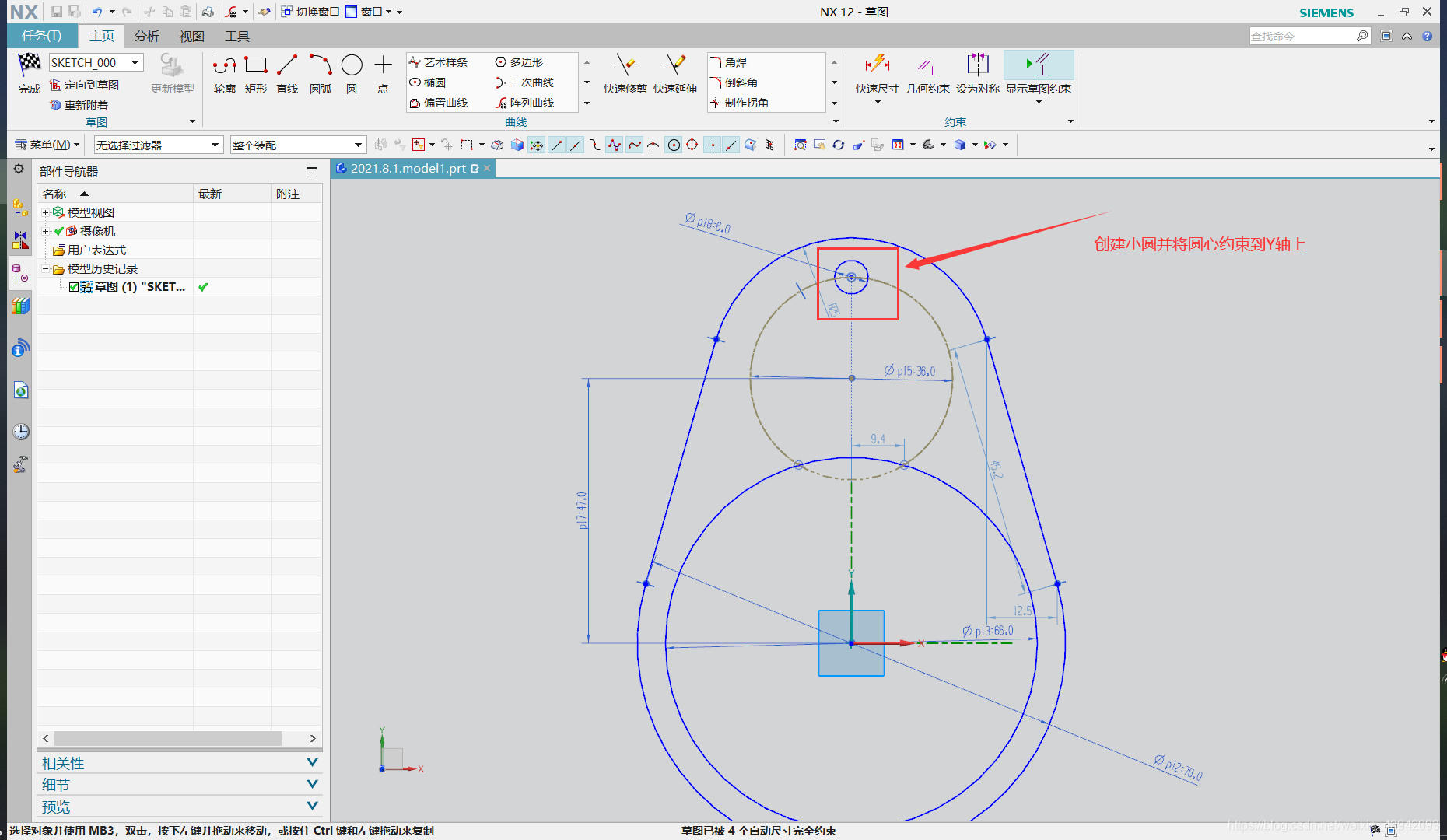Click Reattach (重新附着) sketch command
Image resolution: width=1447 pixels, height=840 pixels.
(79, 105)
